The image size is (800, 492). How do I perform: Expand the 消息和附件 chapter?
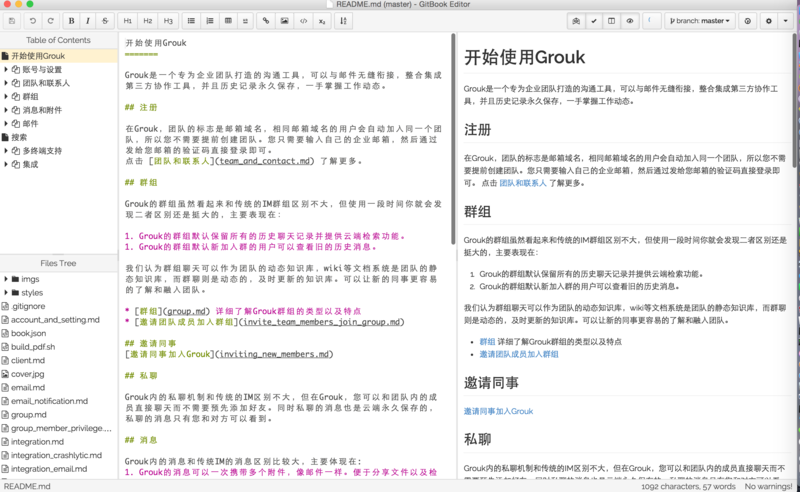pyautogui.click(x=6, y=110)
